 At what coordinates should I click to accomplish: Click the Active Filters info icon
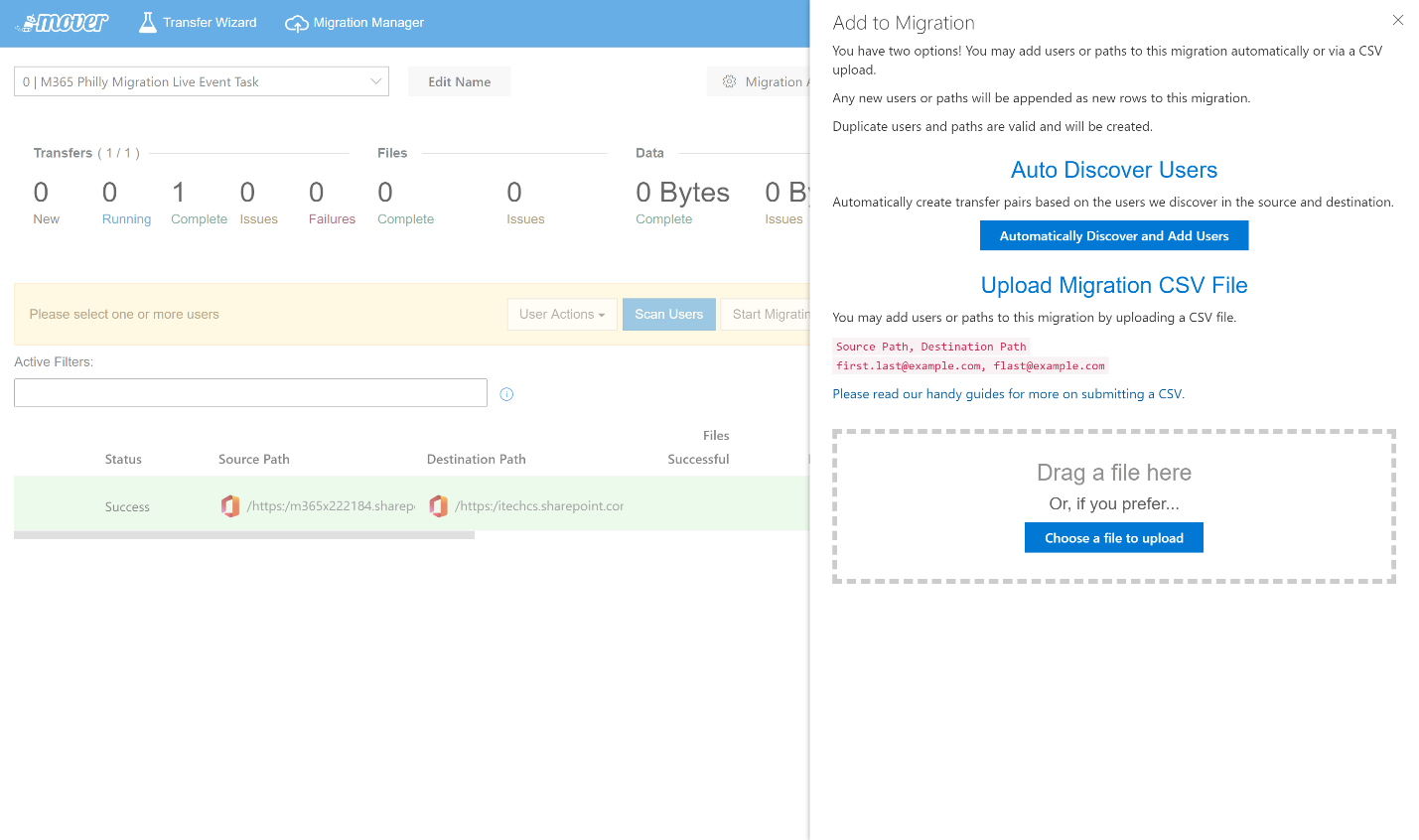pyautogui.click(x=506, y=394)
